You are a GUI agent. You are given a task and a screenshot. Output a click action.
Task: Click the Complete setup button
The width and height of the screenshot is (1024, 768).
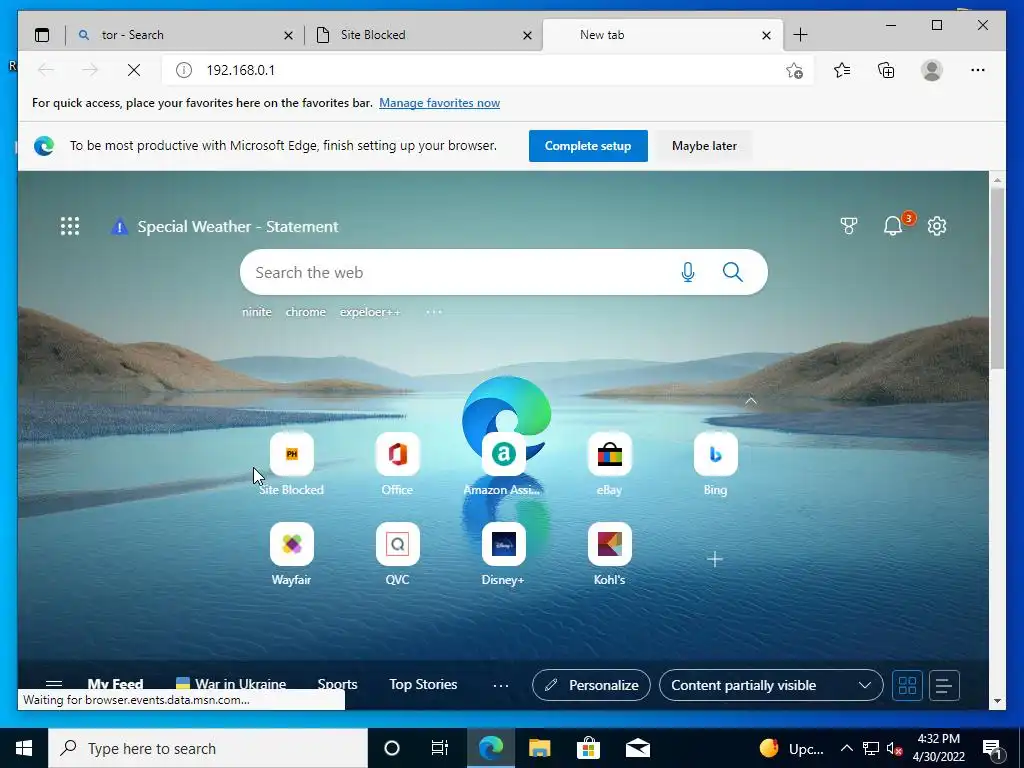coord(588,146)
